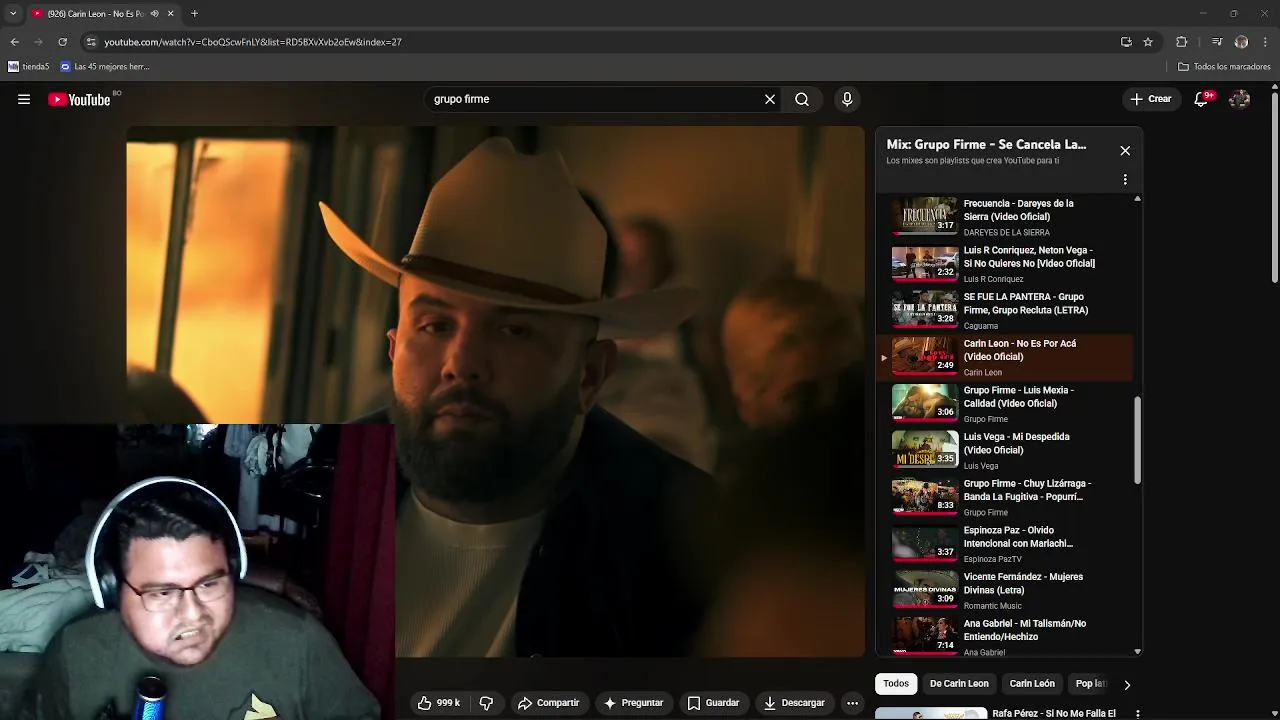Play Espinoza Paz Olvido Intencional video

coord(1005,544)
